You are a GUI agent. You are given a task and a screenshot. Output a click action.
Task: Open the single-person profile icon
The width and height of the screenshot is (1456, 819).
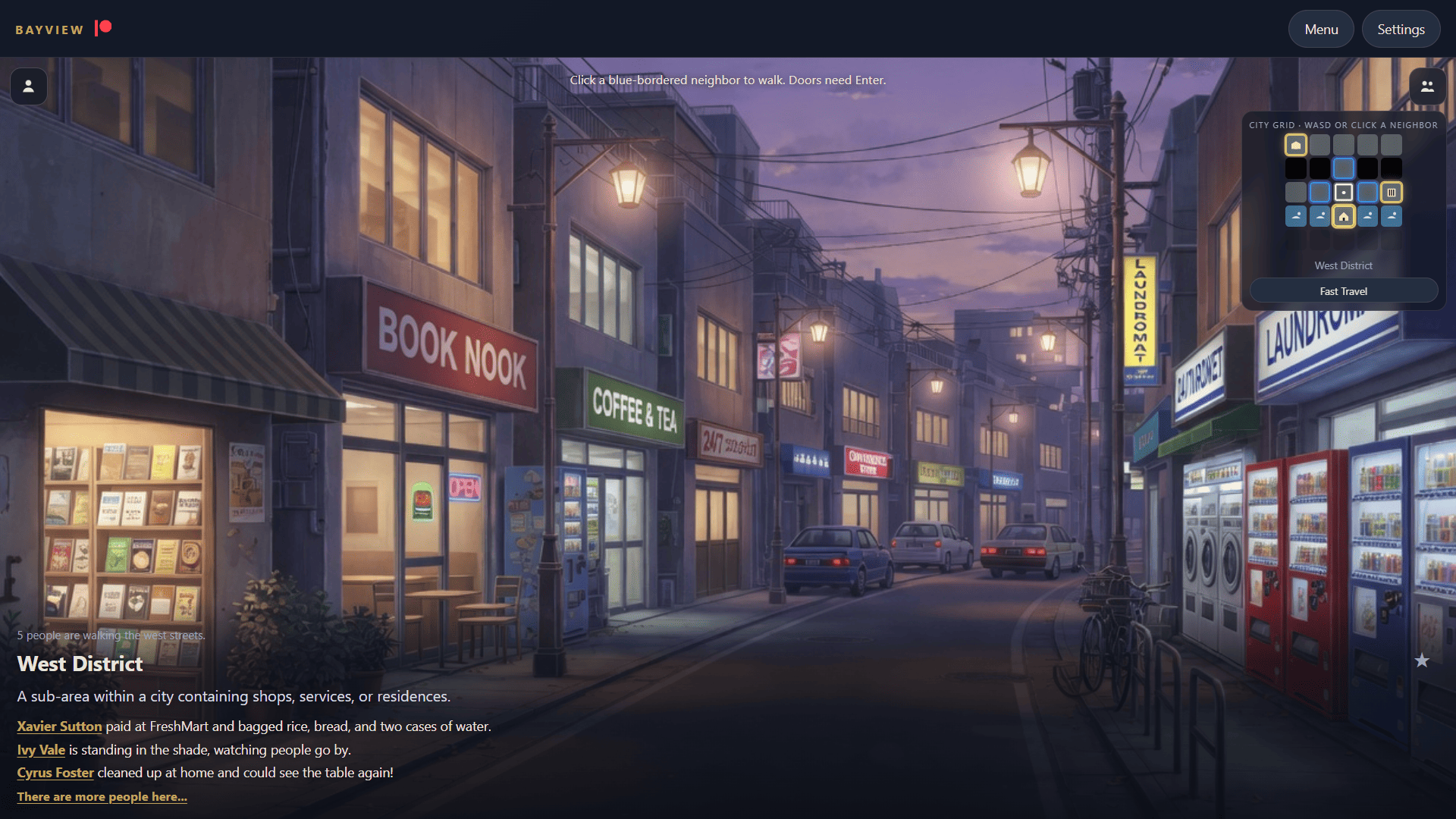pyautogui.click(x=29, y=86)
